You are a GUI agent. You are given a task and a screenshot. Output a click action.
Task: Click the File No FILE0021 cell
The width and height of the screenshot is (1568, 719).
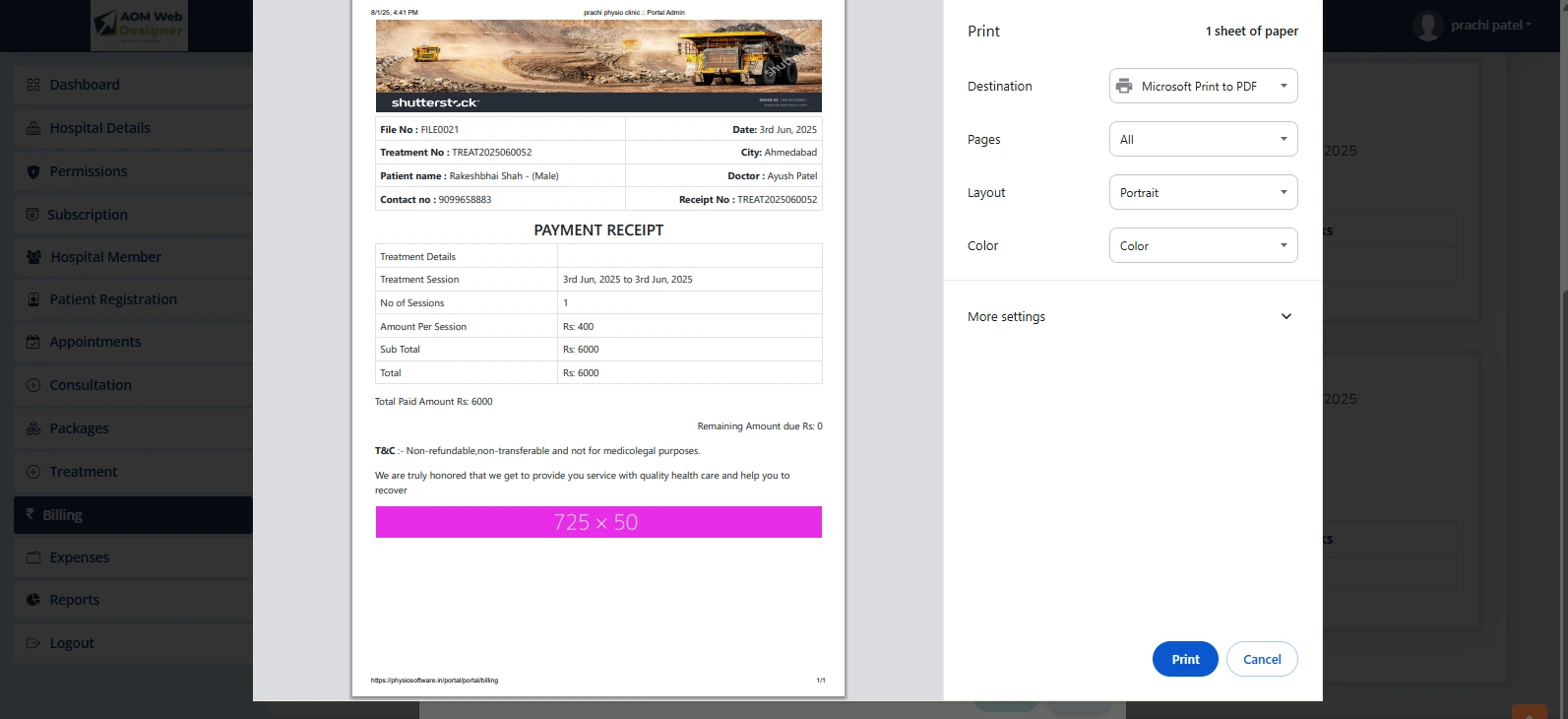(500, 129)
